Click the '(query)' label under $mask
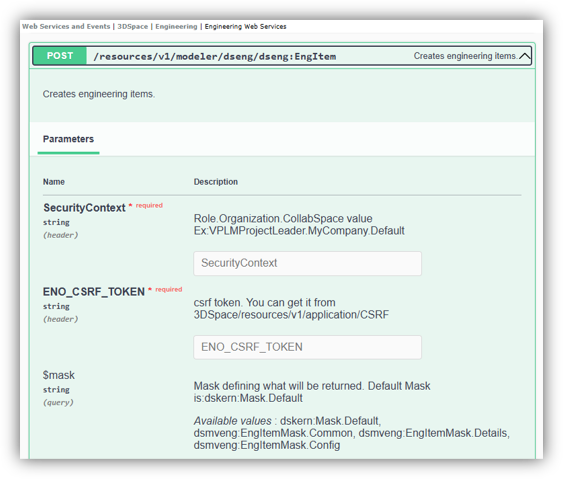 click(58, 403)
